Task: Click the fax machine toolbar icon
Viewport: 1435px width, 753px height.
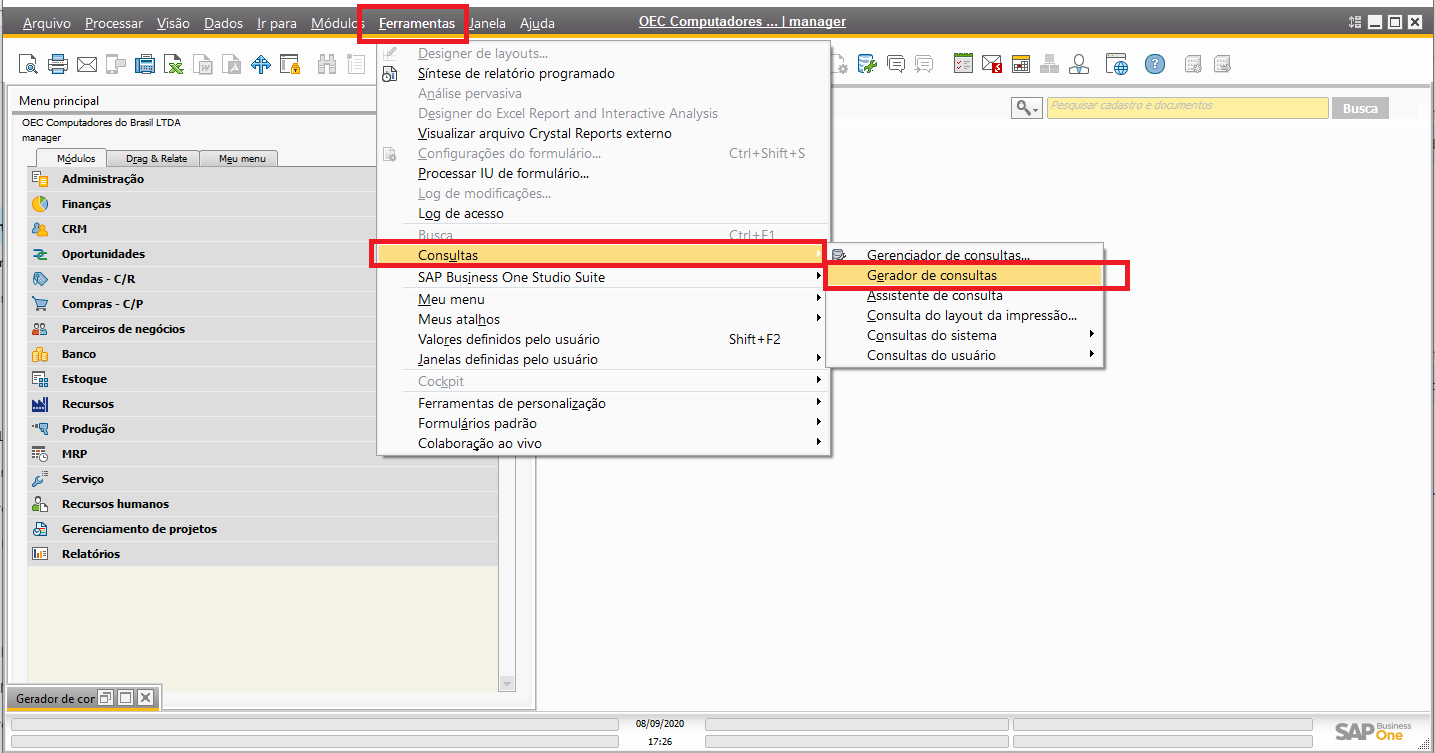Action: [x=145, y=65]
